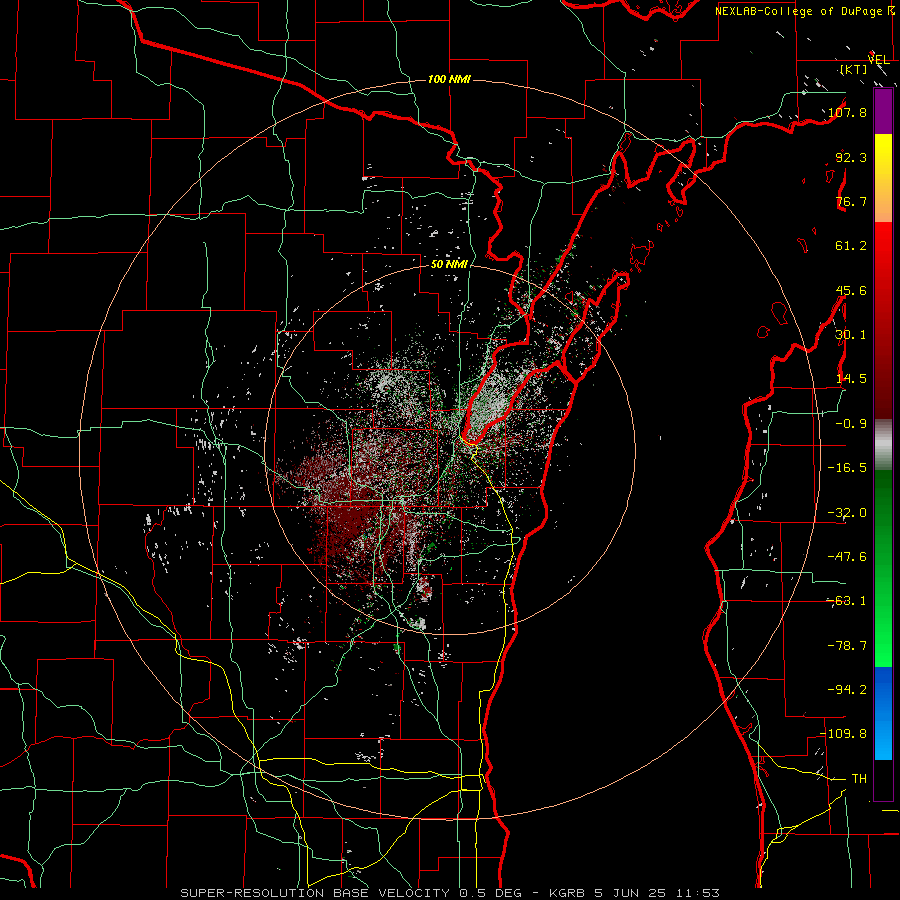Select the -0.9 scale value
Viewport: 900px width, 900px height.
[x=851, y=424]
